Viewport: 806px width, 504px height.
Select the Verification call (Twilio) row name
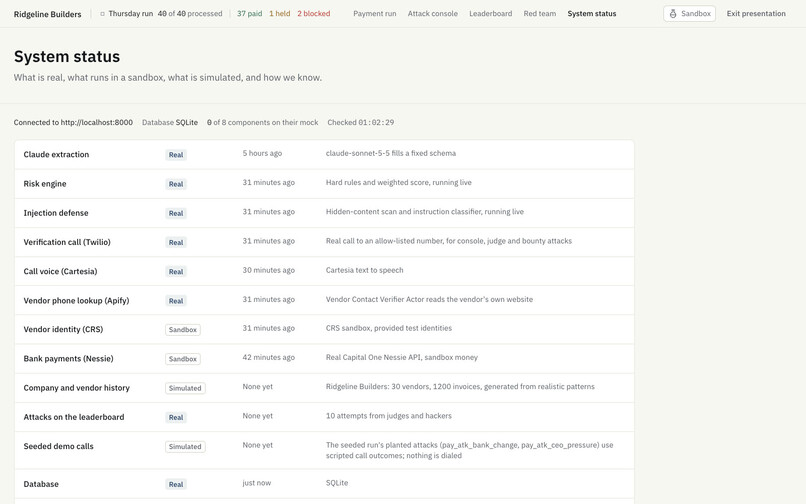pos(67,242)
